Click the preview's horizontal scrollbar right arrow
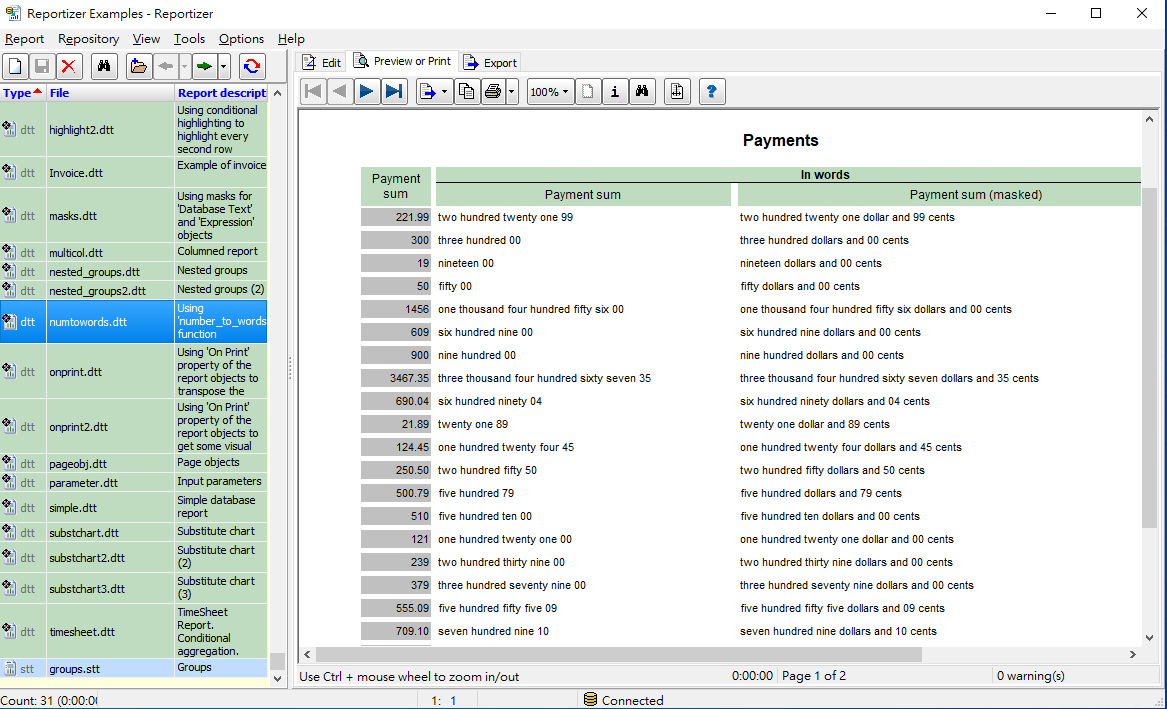This screenshot has height=709, width=1167. click(1133, 655)
